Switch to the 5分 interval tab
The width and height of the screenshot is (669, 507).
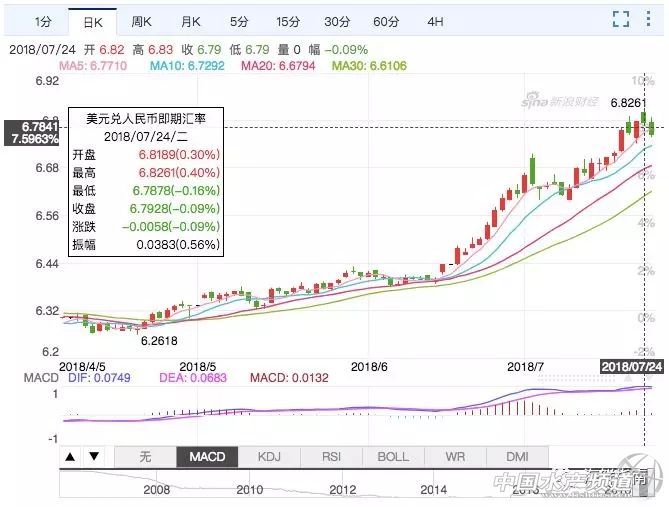pos(239,20)
